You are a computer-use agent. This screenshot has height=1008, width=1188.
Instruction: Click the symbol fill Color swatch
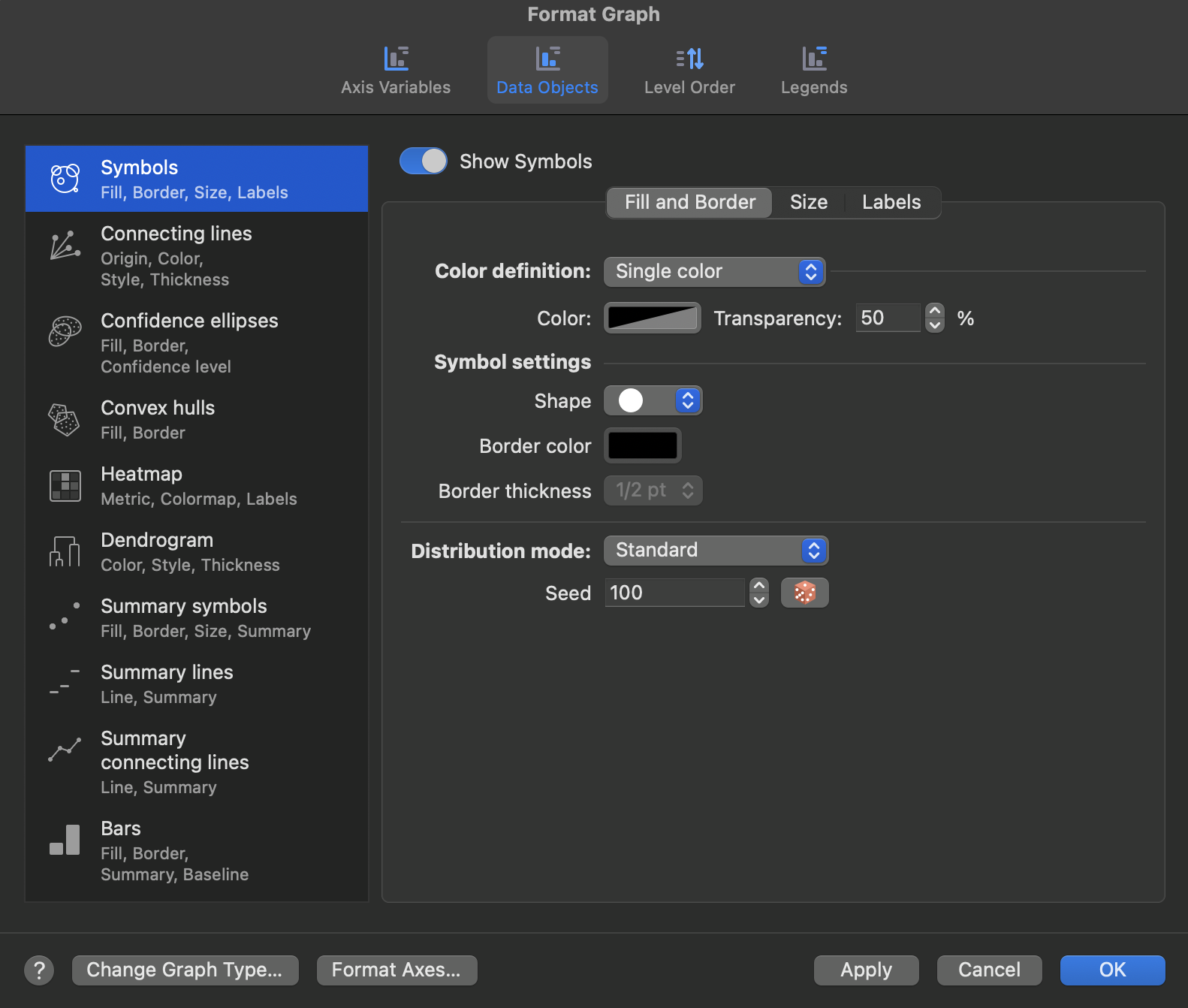pos(653,318)
